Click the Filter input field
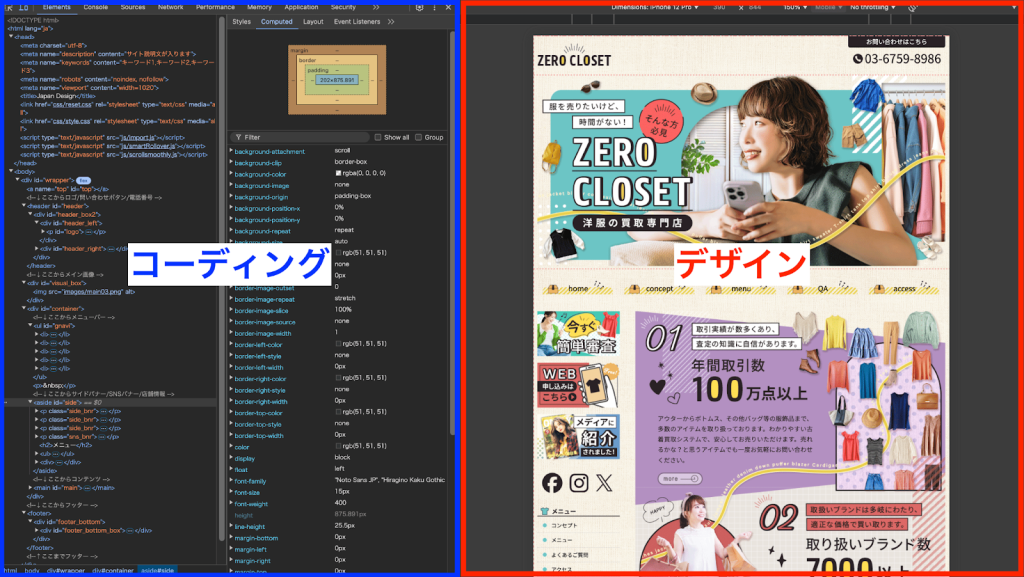1024x577 pixels. click(x=300, y=137)
